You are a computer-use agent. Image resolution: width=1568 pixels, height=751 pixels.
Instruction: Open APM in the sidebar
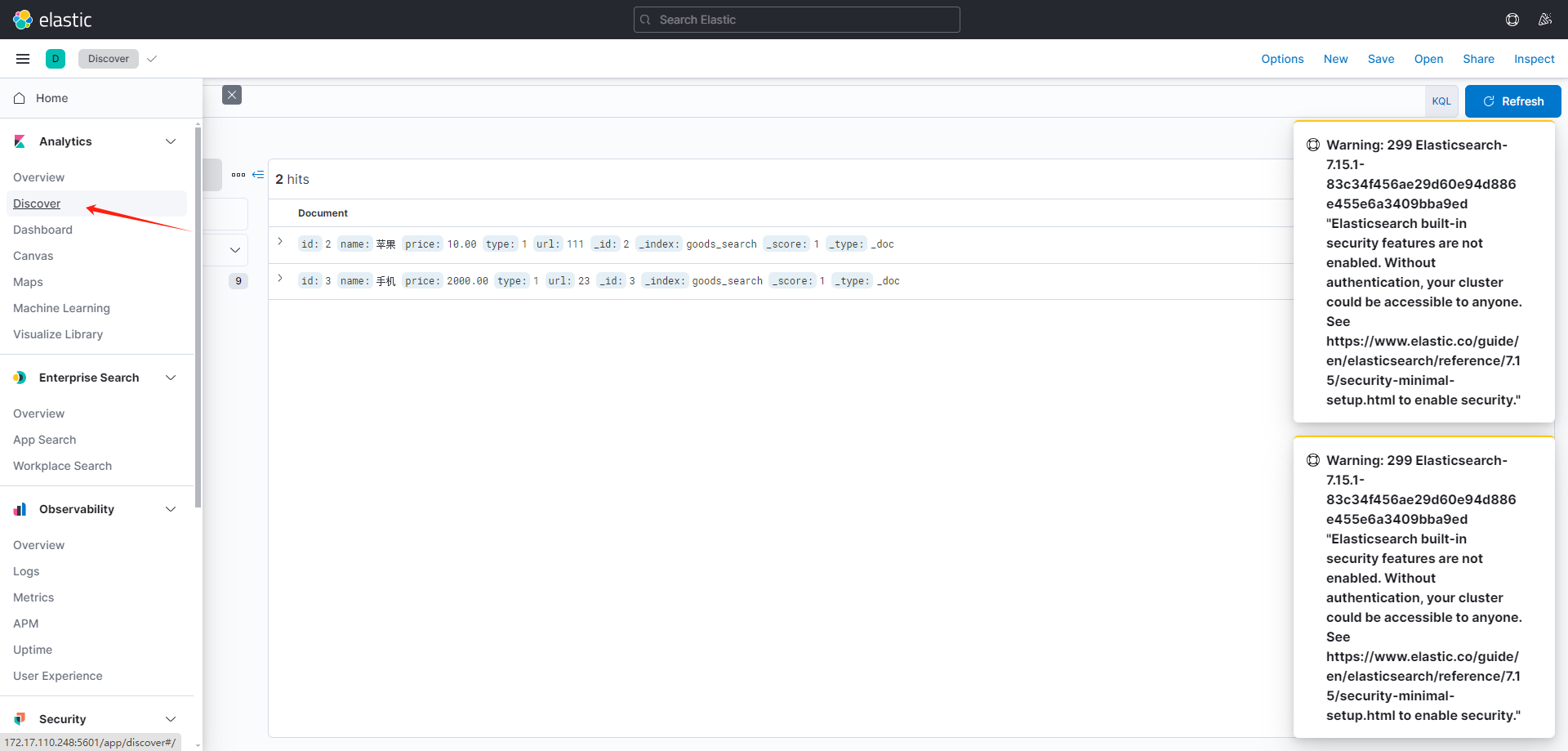click(25, 624)
